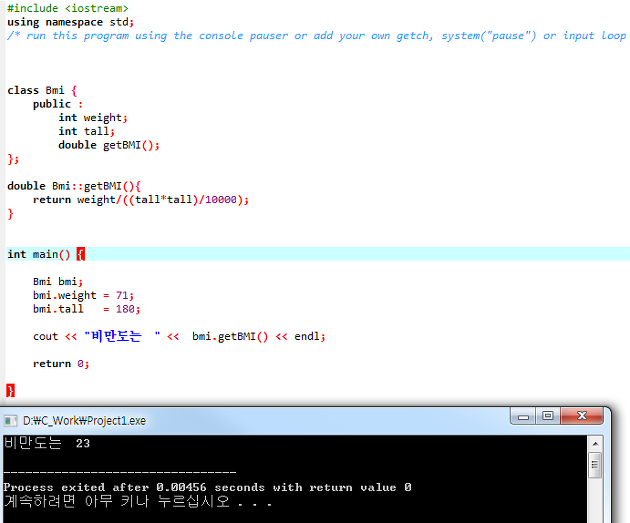
Task: Click the highlighted 'int main()' line
Action: [318, 254]
